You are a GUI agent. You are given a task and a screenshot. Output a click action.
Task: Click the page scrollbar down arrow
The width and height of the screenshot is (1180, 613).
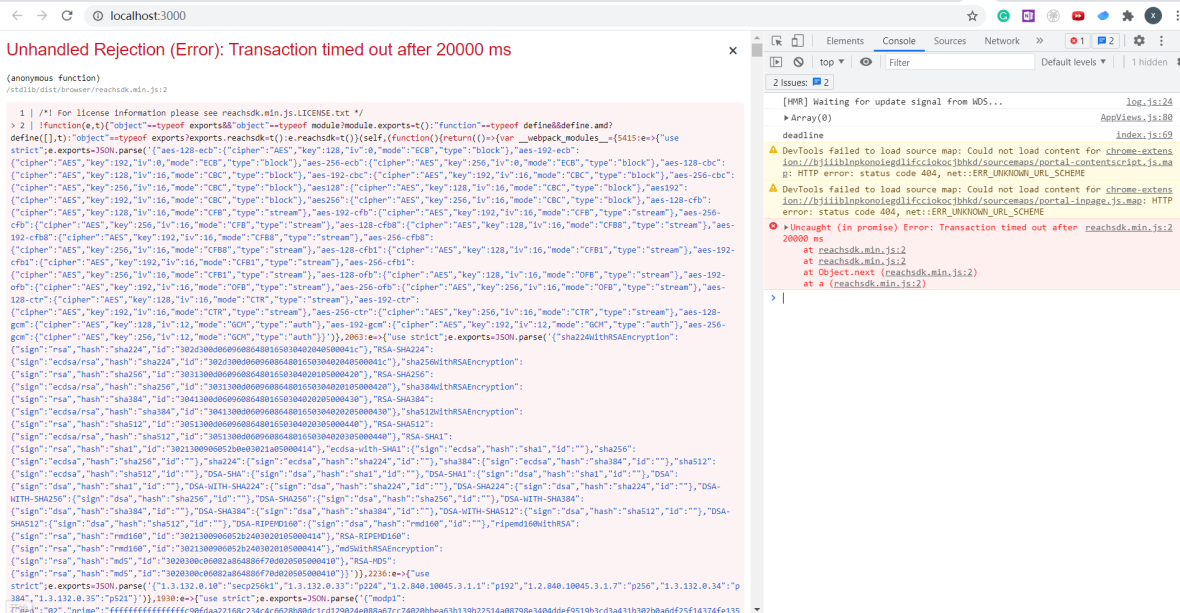click(756, 608)
